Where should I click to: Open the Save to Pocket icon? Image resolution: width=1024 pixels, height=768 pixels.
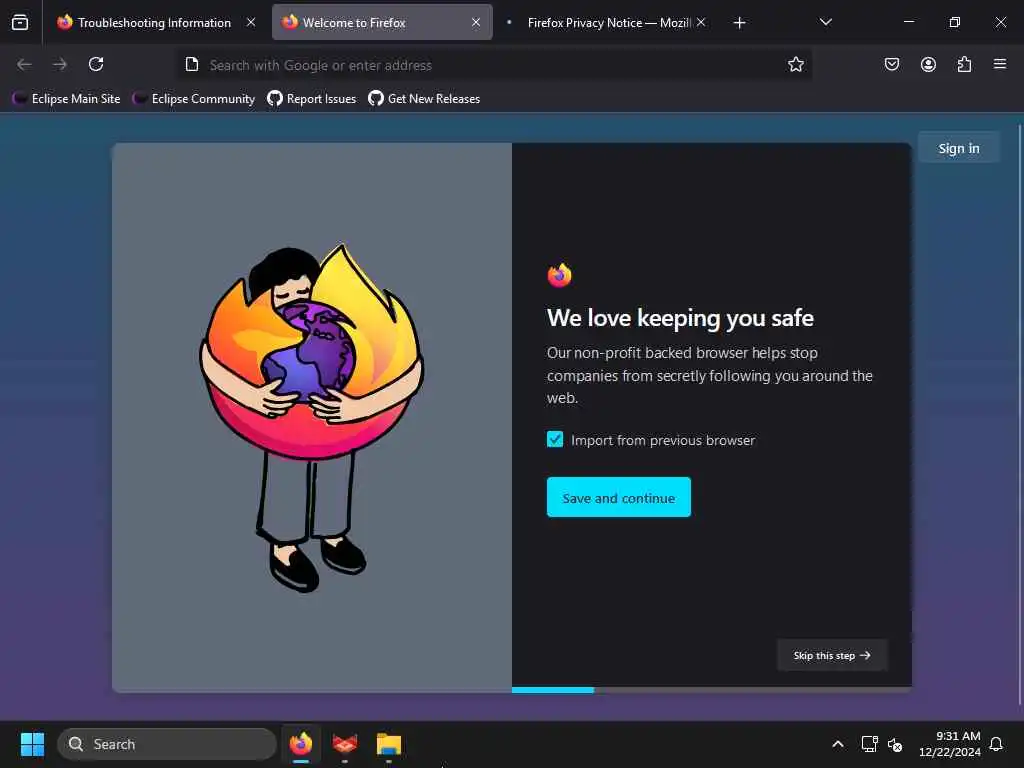[x=891, y=64]
